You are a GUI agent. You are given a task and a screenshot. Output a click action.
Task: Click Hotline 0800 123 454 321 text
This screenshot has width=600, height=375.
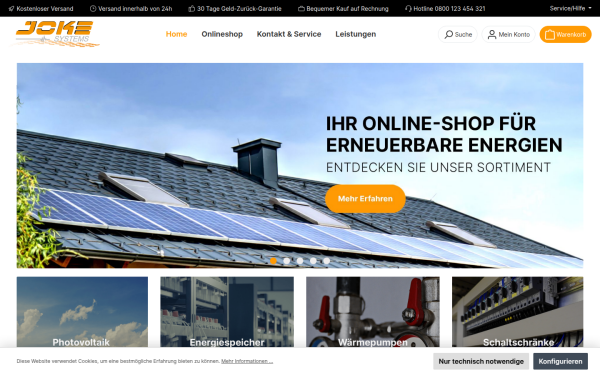pyautogui.click(x=449, y=8)
